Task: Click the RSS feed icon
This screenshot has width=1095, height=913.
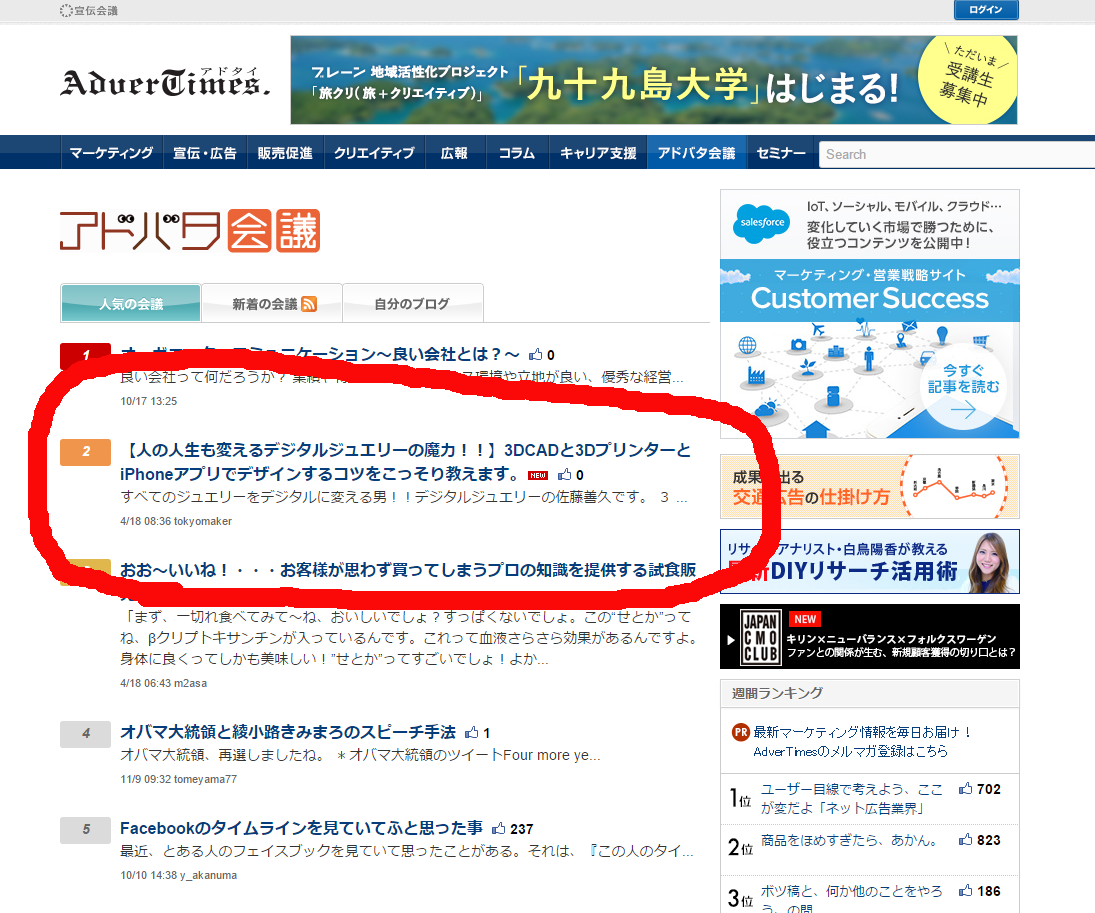Action: (309, 304)
